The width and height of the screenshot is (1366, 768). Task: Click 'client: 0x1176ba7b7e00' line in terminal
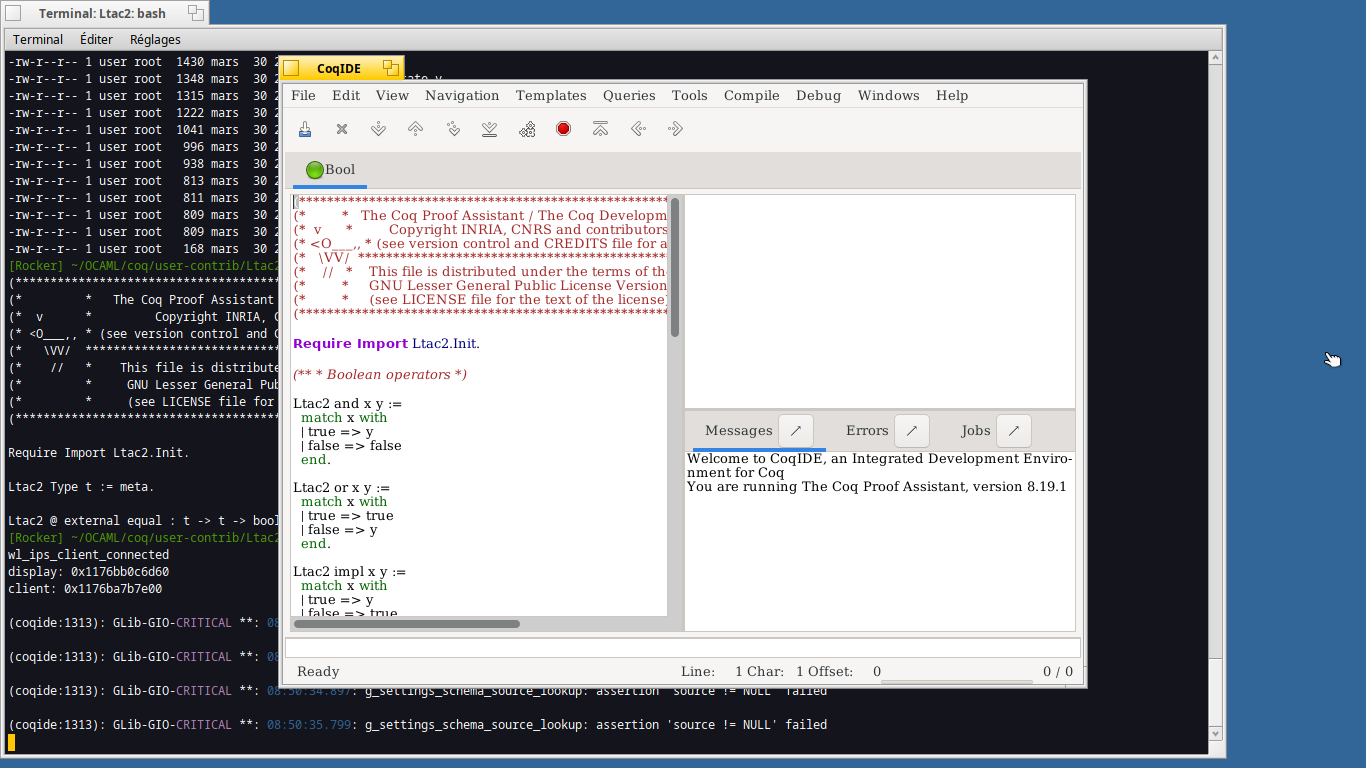point(85,589)
